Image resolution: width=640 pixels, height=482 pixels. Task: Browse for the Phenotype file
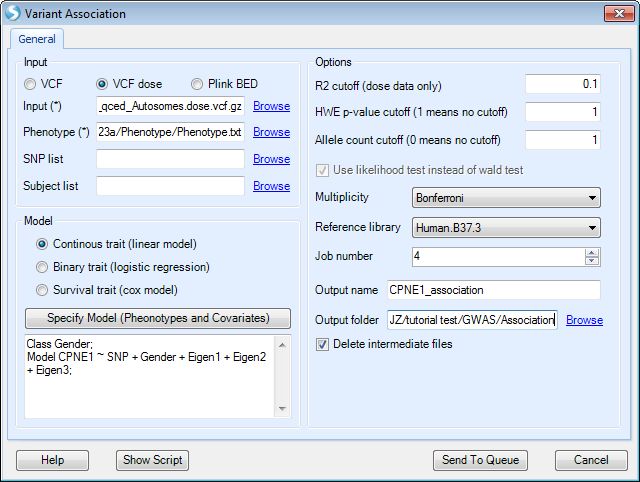point(271,132)
